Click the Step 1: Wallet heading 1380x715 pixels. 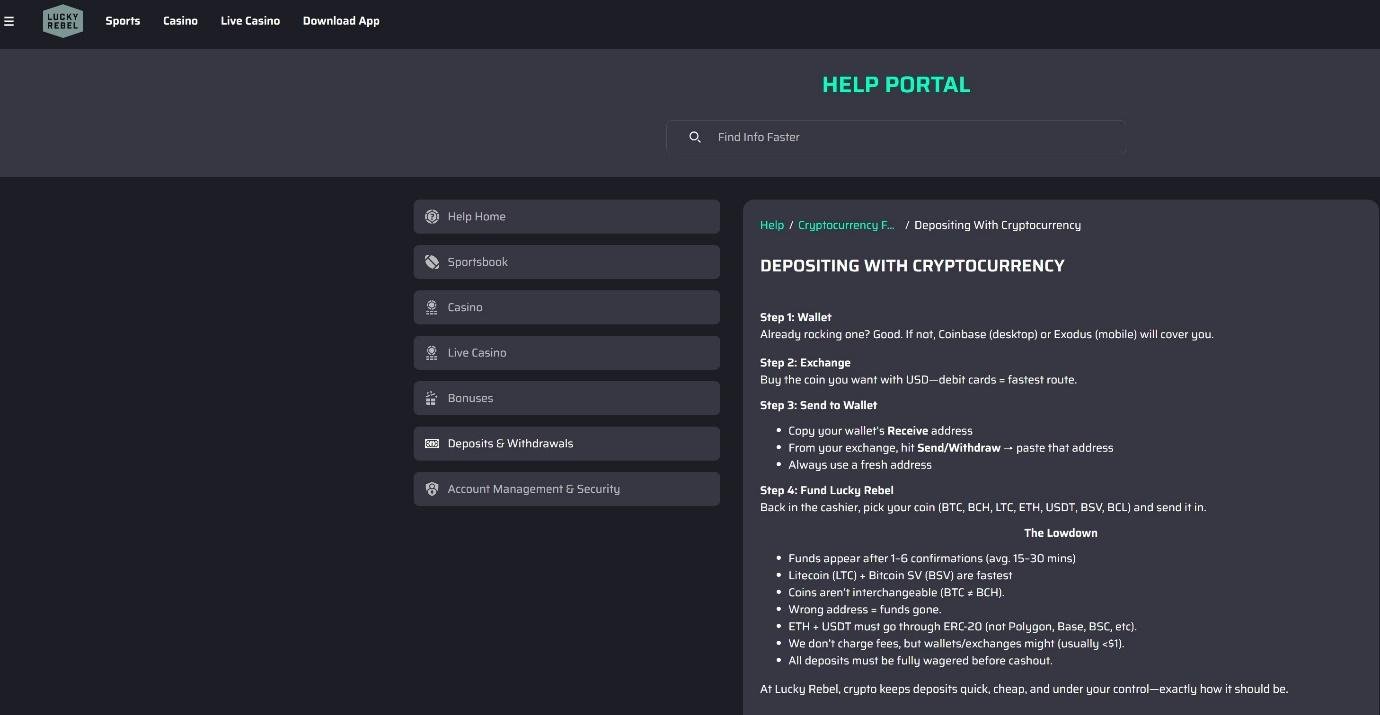pos(796,317)
